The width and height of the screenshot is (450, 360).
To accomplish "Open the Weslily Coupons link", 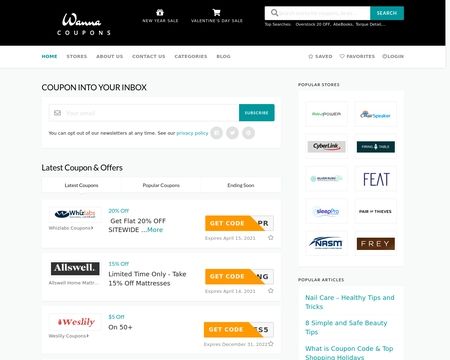I will point(69,336).
